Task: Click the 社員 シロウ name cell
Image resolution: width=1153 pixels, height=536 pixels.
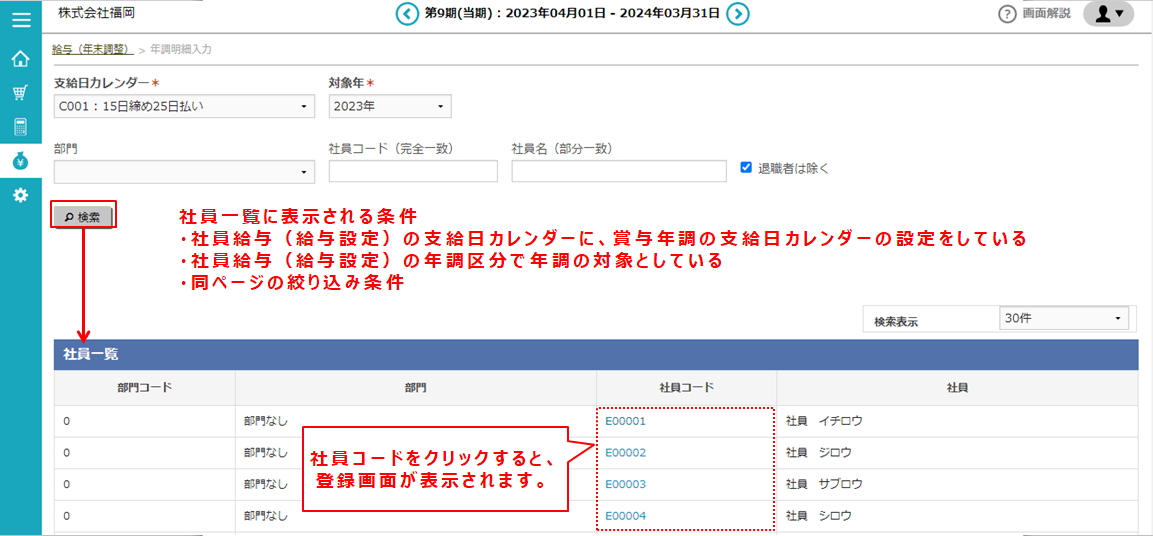Action: coord(957,516)
